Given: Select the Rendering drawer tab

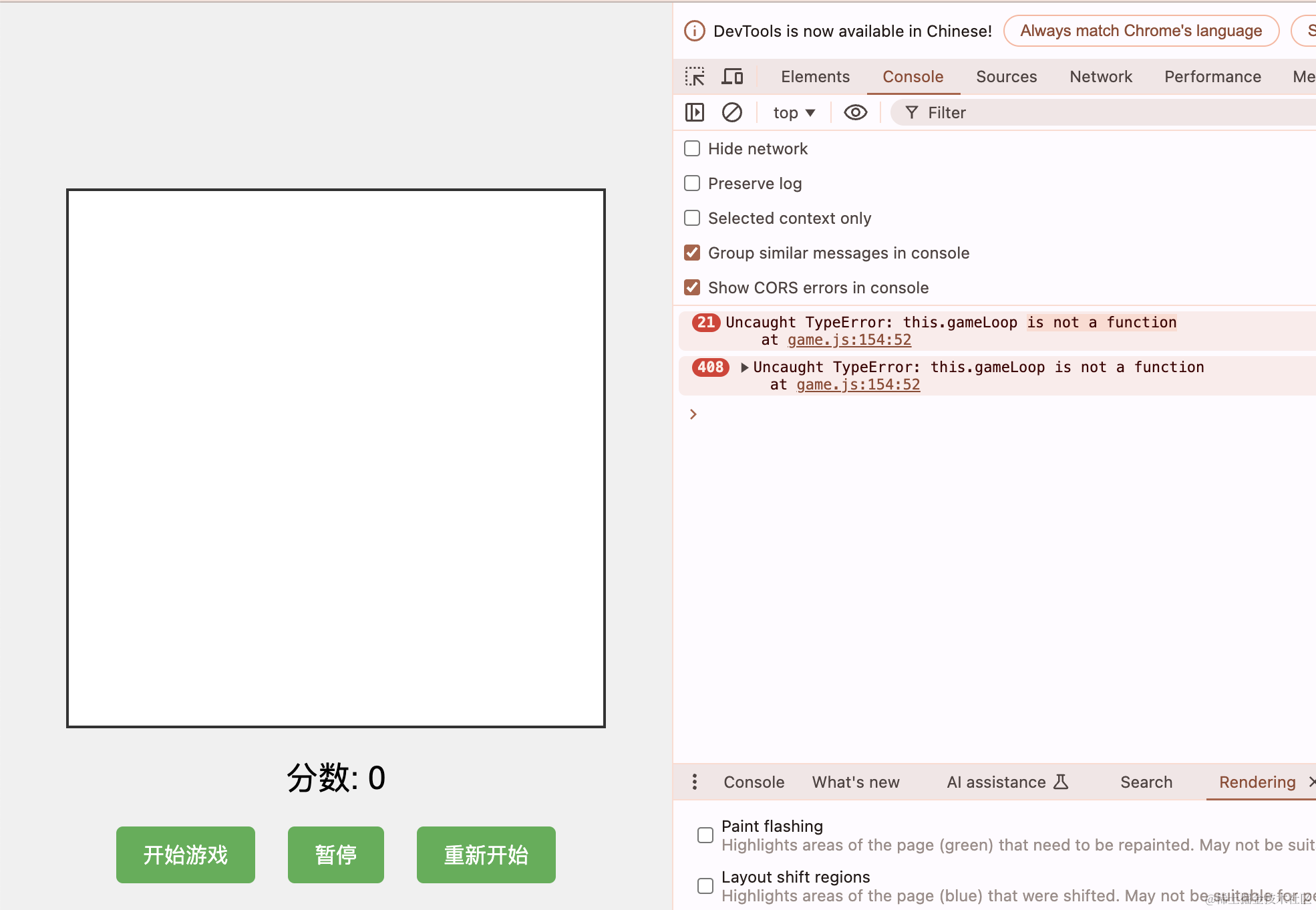Looking at the screenshot, I should pos(1257,782).
